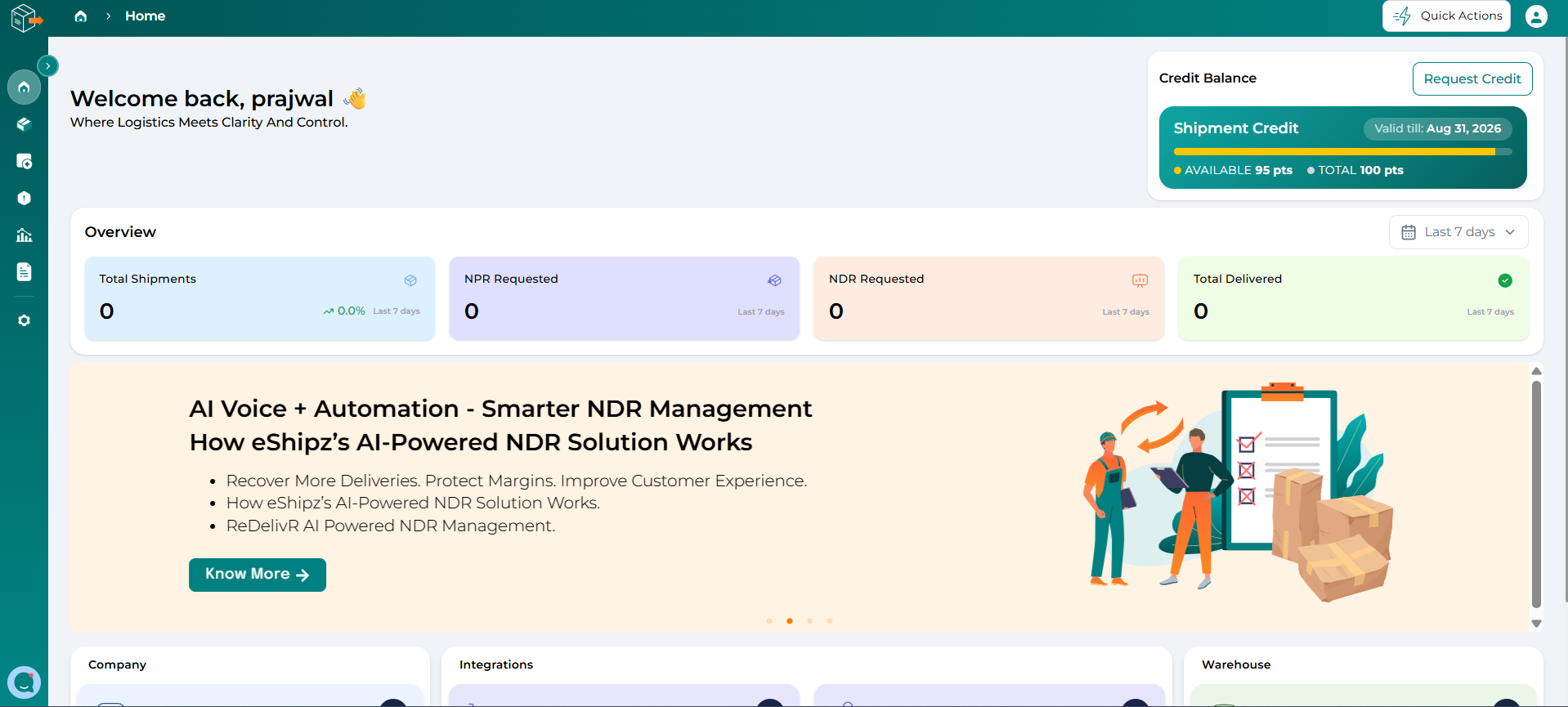Click the waving hand emoji

[x=355, y=99]
